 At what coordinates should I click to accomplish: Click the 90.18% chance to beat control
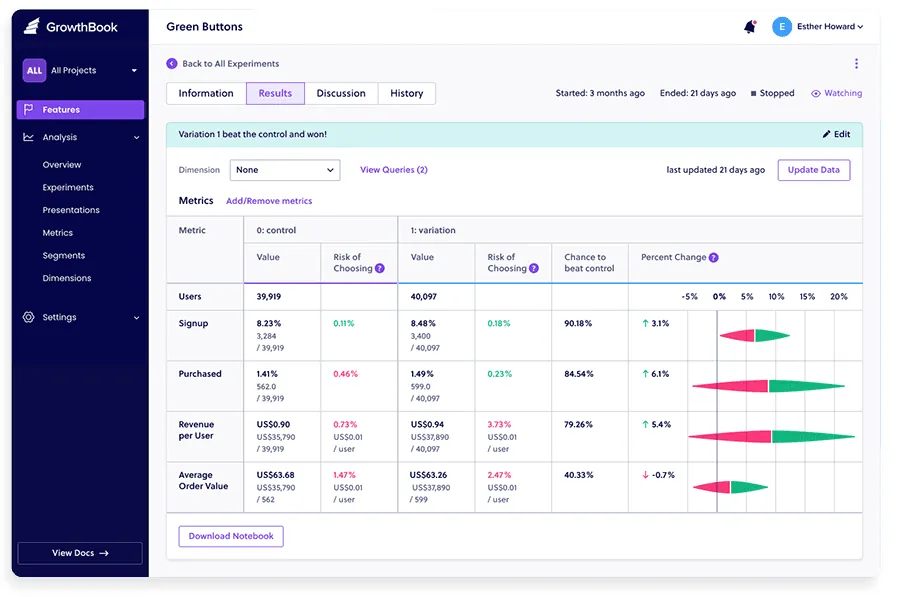[578, 323]
